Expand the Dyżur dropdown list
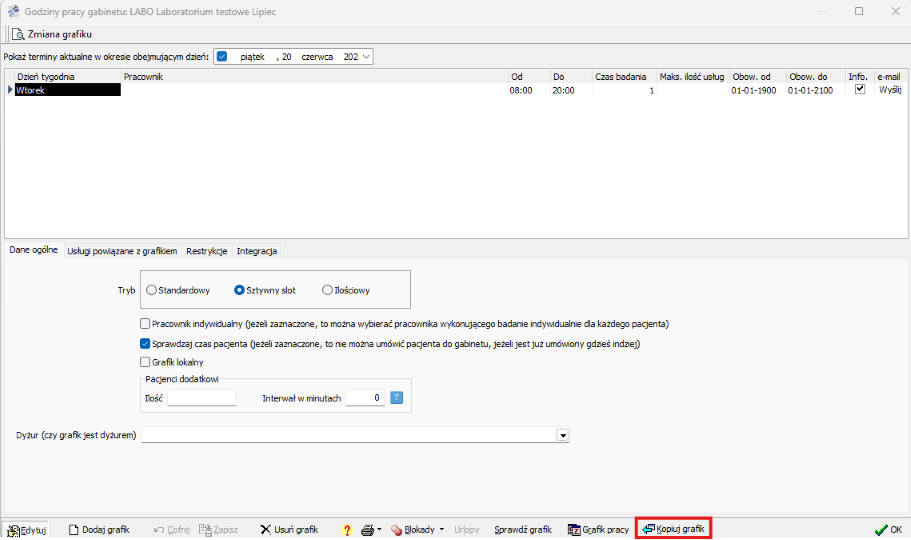 [562, 435]
